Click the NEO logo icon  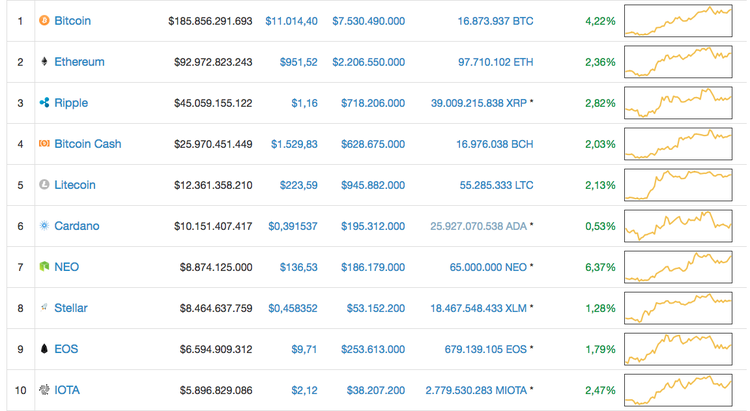point(44,267)
